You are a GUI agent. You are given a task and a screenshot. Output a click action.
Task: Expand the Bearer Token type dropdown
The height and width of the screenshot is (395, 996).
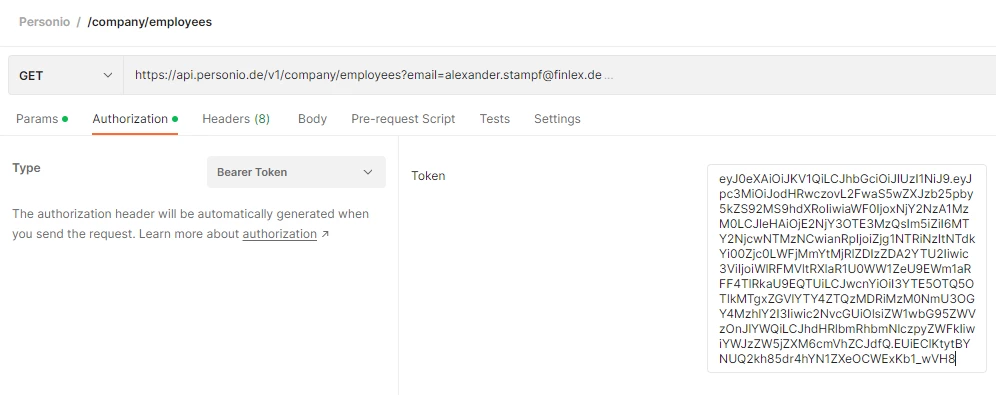(296, 172)
